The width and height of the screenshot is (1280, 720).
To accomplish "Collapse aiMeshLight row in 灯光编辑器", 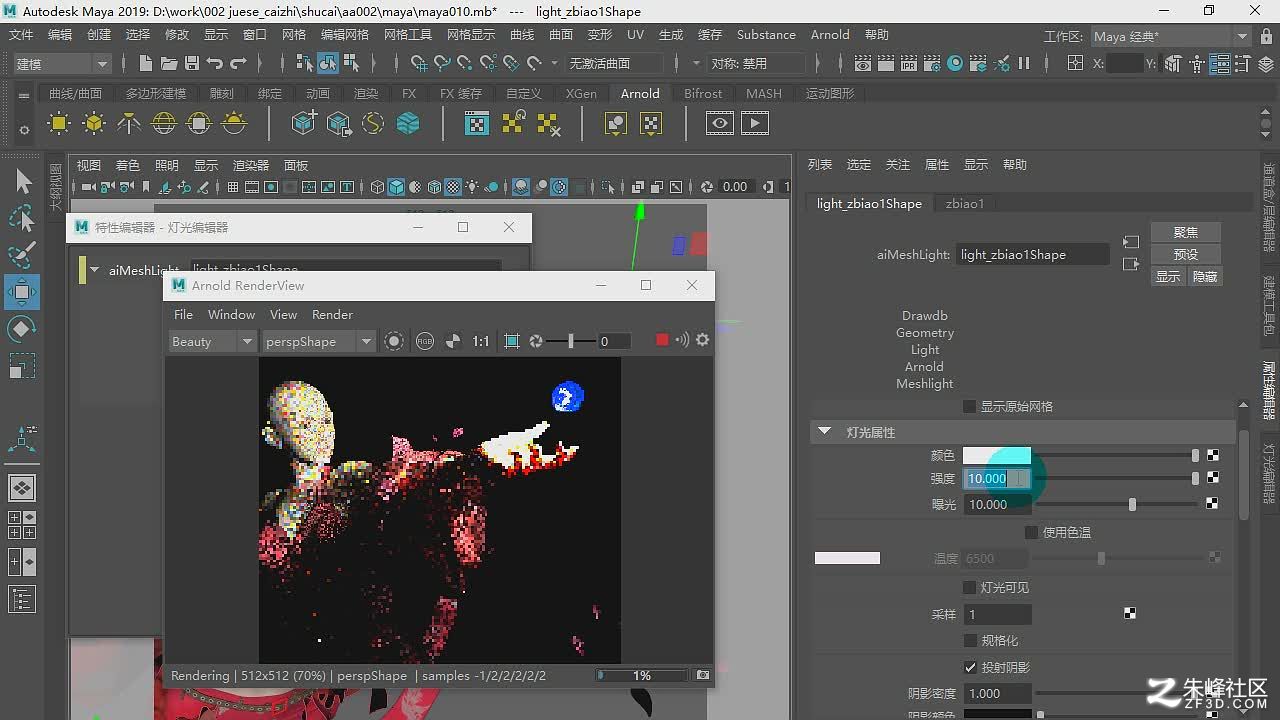I will tap(95, 270).
